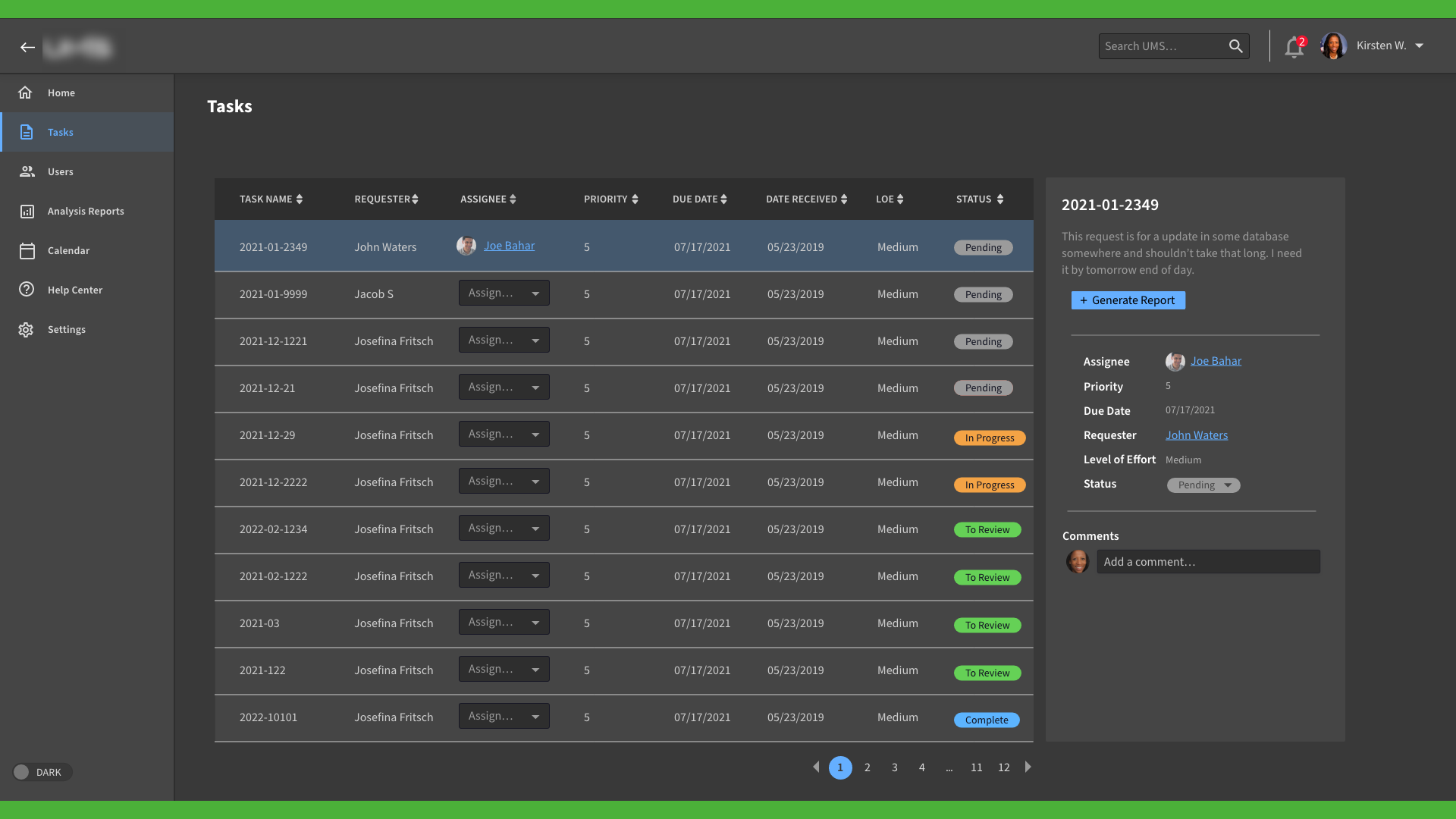This screenshot has height=819, width=1456.
Task: Click the Generate Report button
Action: click(x=1128, y=300)
